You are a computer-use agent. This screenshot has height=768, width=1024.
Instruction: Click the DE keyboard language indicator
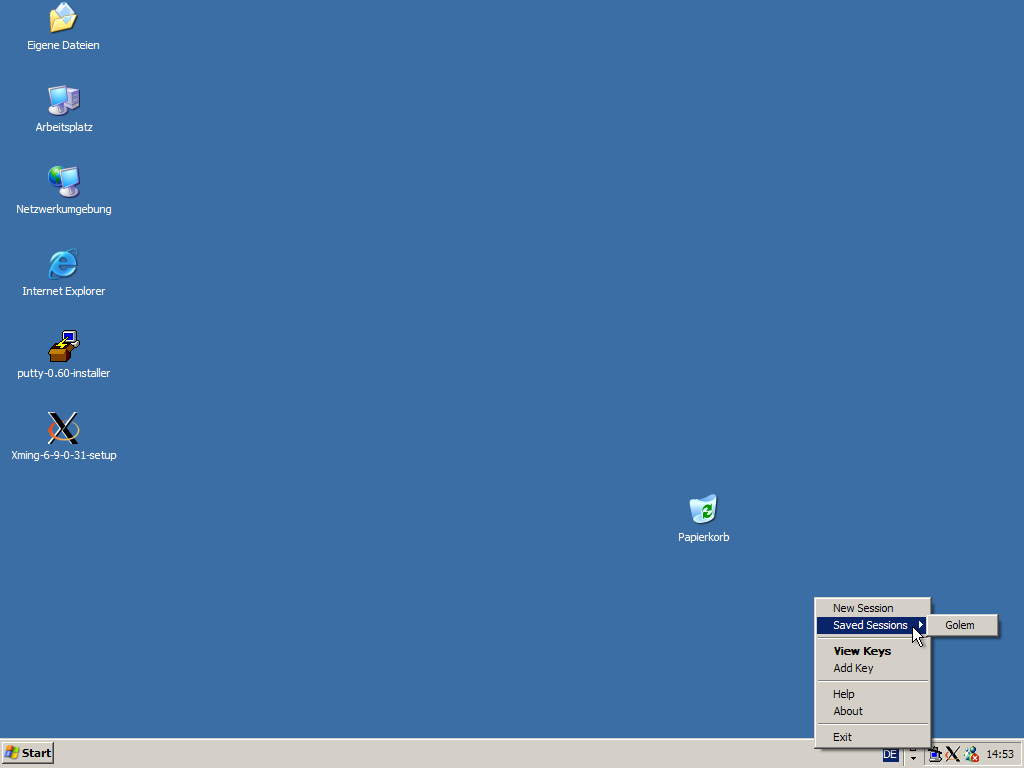pyautogui.click(x=890, y=754)
